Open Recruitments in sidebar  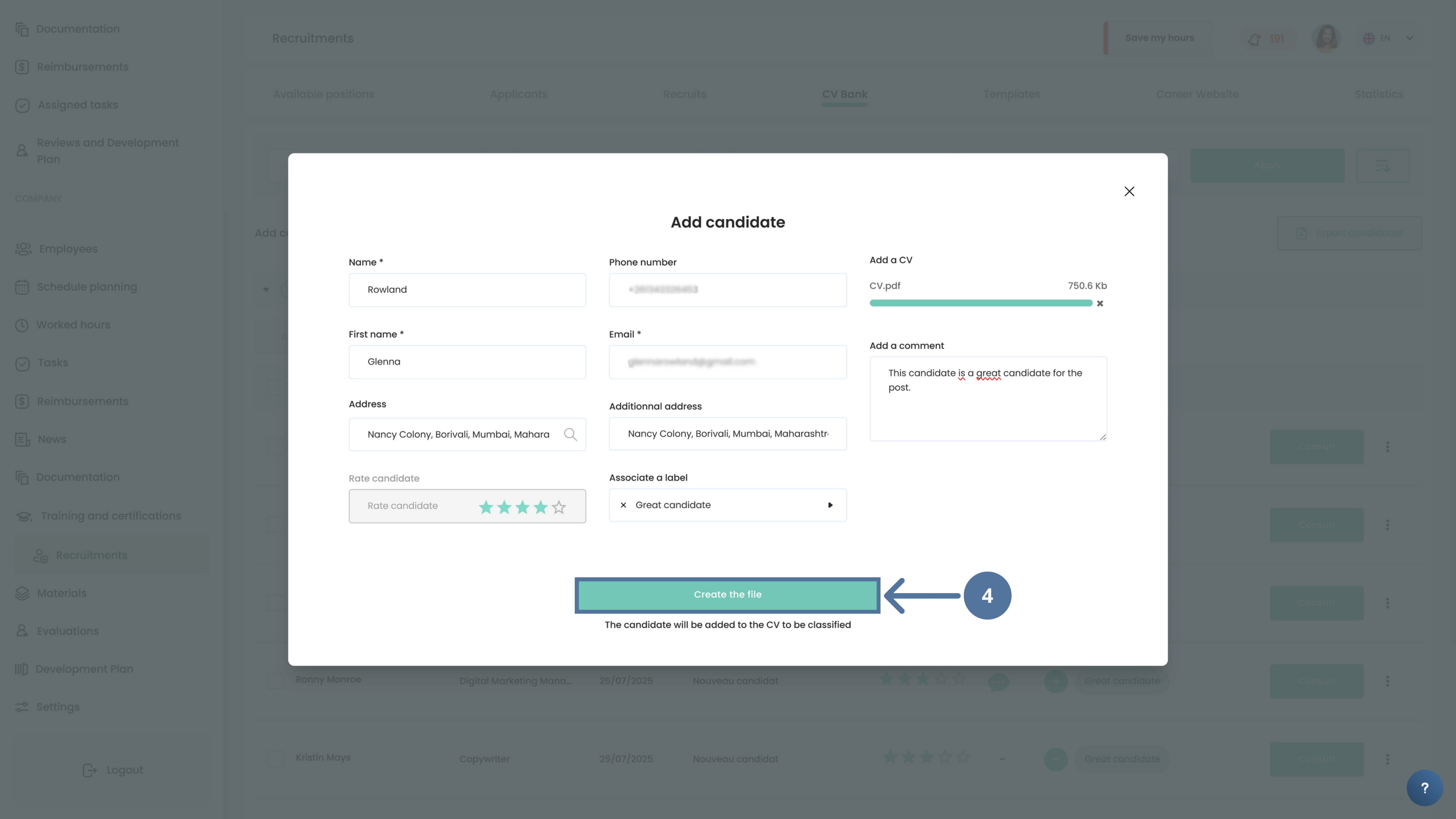click(112, 555)
